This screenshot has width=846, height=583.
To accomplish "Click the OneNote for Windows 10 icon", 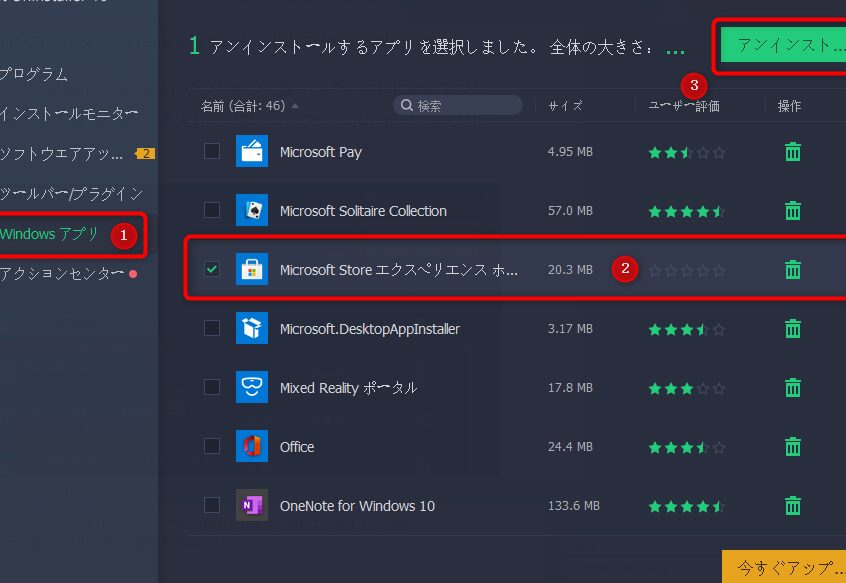I will pos(252,505).
